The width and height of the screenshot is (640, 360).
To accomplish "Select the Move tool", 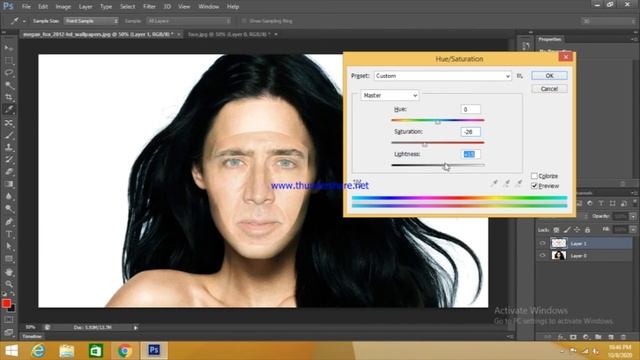I will click(x=9, y=48).
